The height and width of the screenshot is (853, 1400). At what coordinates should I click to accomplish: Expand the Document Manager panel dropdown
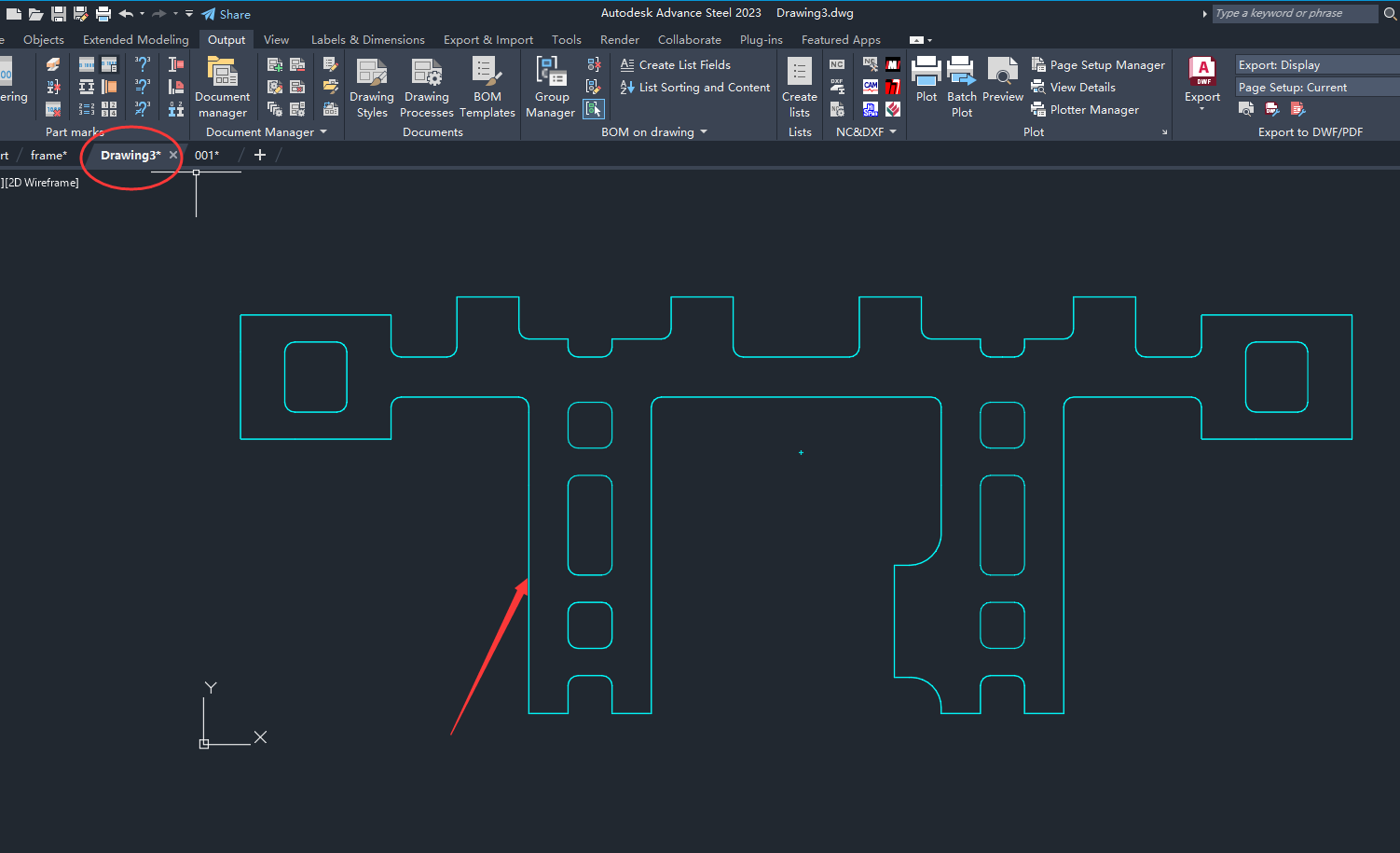[323, 131]
